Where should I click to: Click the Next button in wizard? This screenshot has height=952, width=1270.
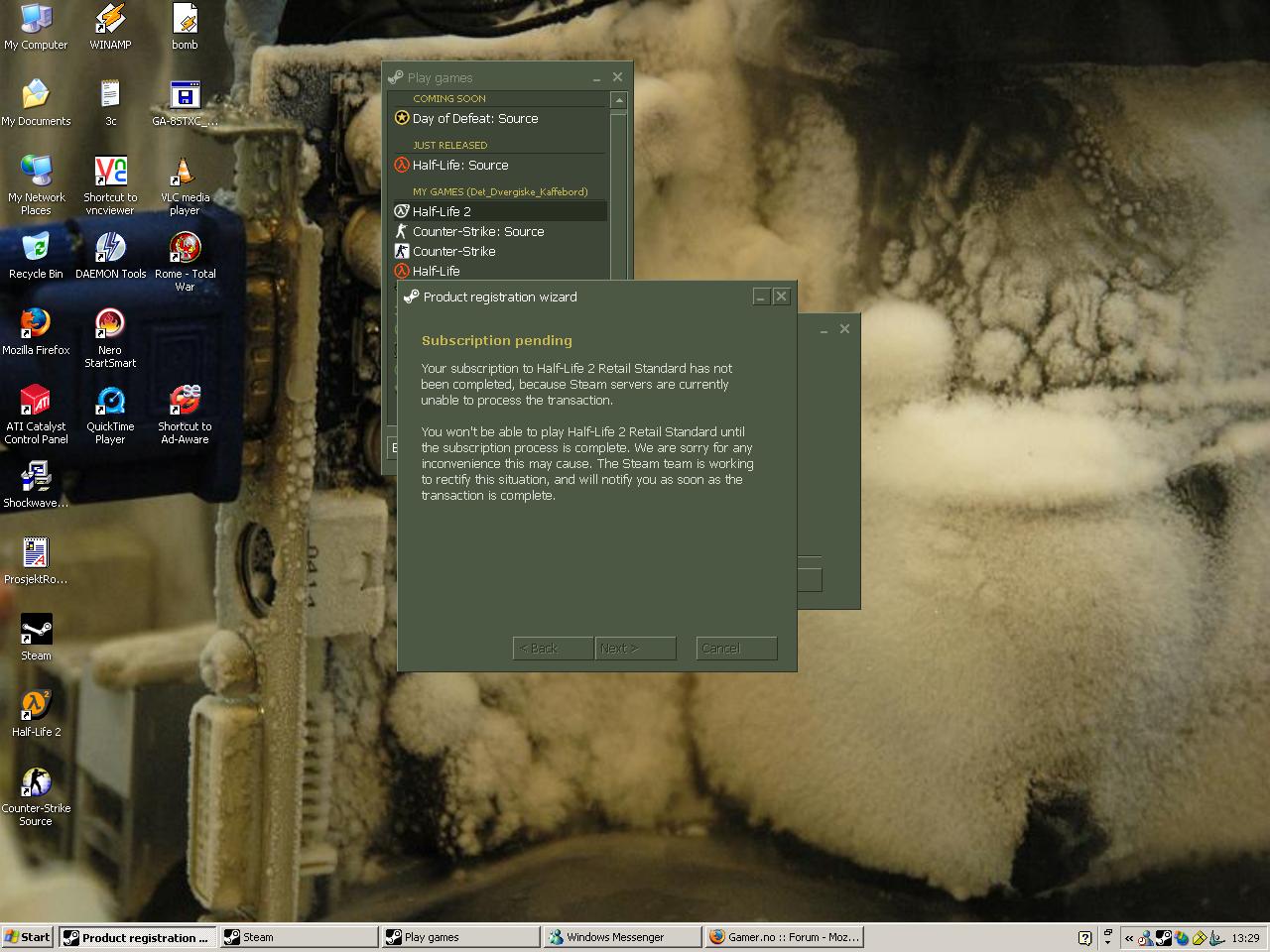point(636,649)
